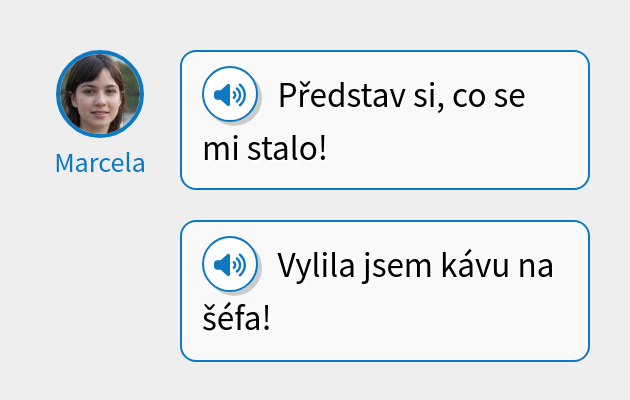Click the exclamation mark after "stalo"
The height and width of the screenshot is (400, 630).
click(x=322, y=147)
